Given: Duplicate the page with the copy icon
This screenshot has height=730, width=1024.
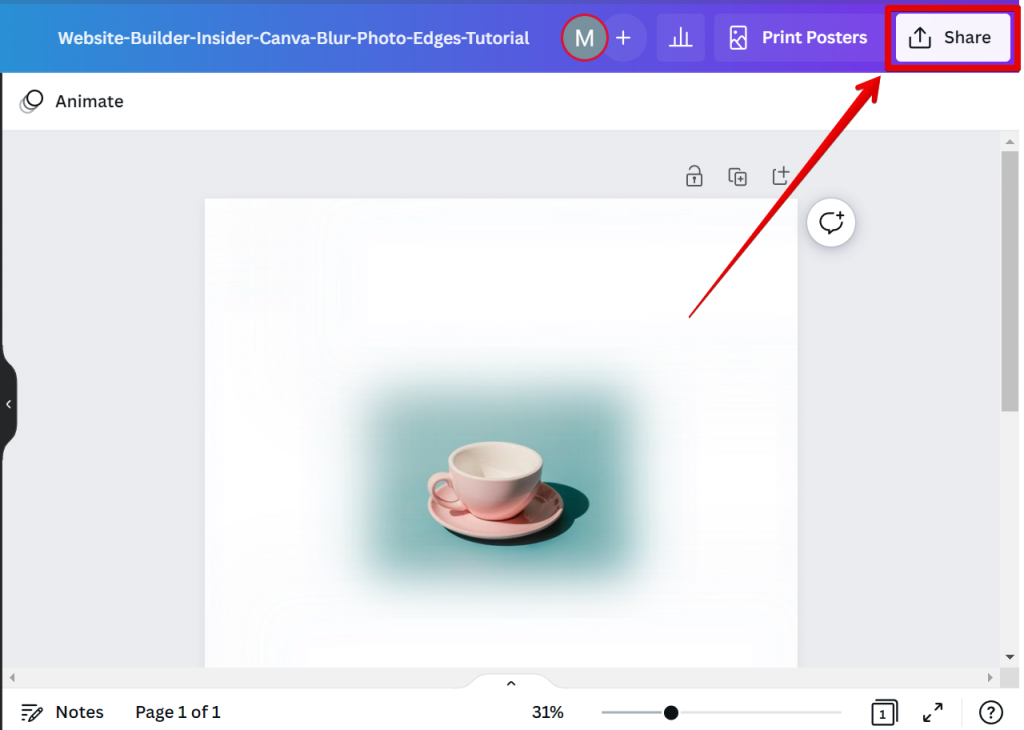Looking at the screenshot, I should 738,176.
